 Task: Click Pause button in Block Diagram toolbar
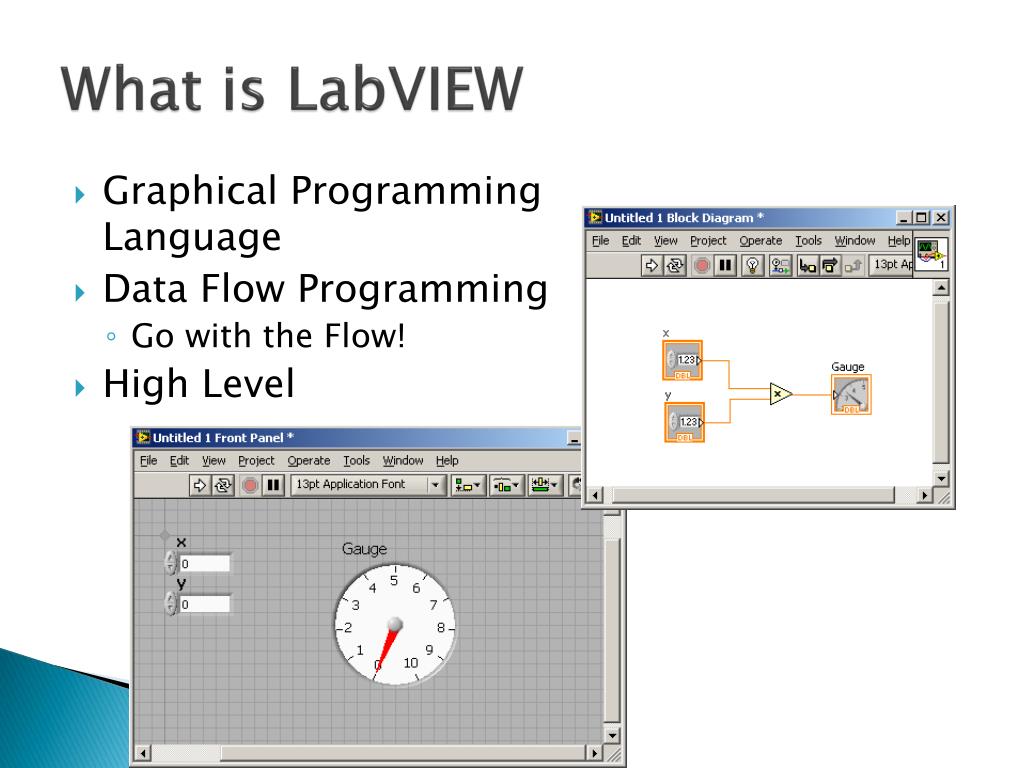(725, 264)
